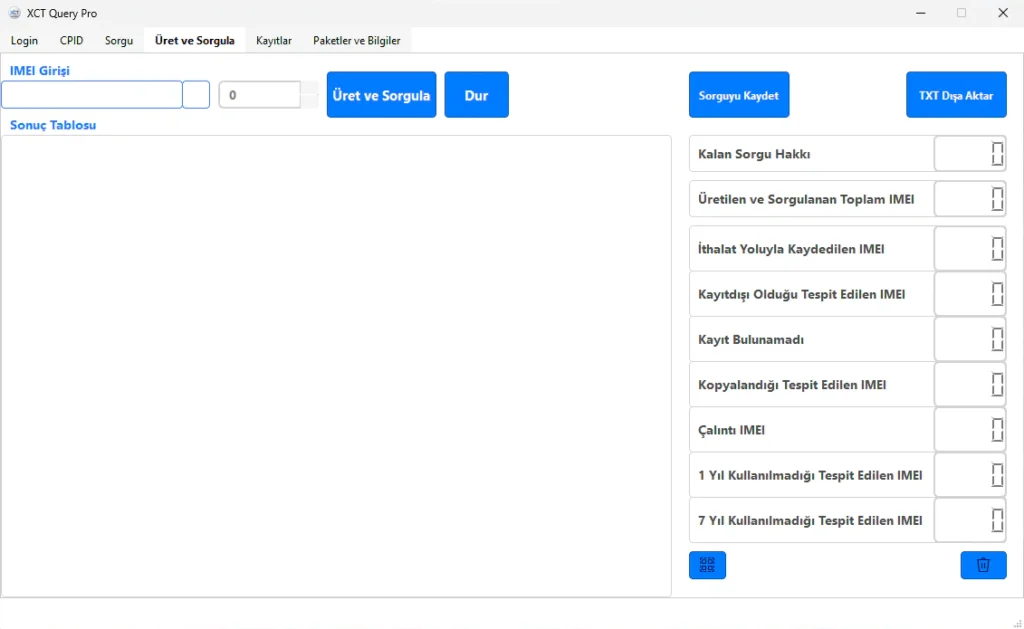Click the Kalan Sorgu Hakkı counter box
Image resolution: width=1024 pixels, height=629 pixels.
tap(970, 154)
